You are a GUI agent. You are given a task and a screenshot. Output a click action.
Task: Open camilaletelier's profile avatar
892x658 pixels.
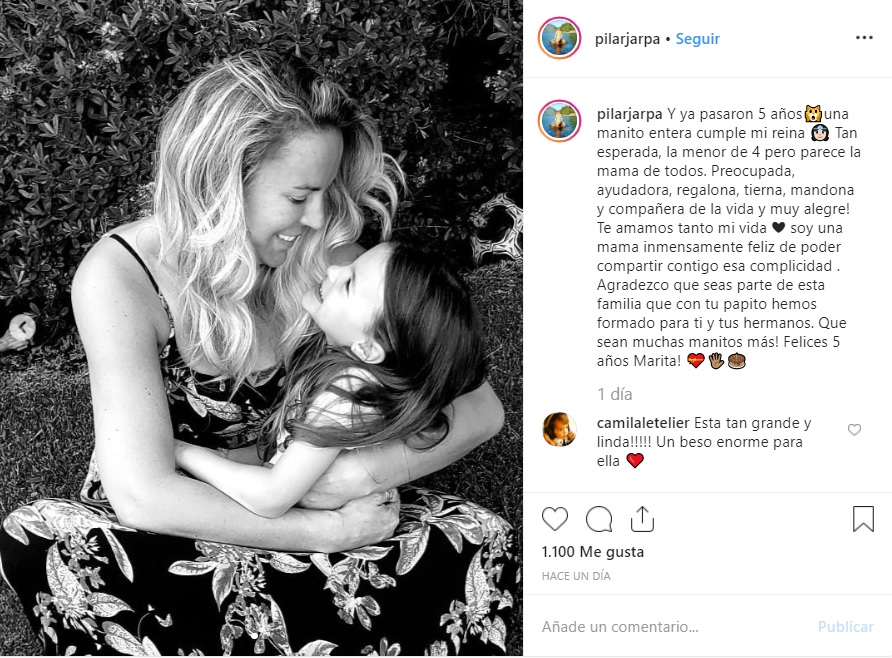tap(560, 429)
